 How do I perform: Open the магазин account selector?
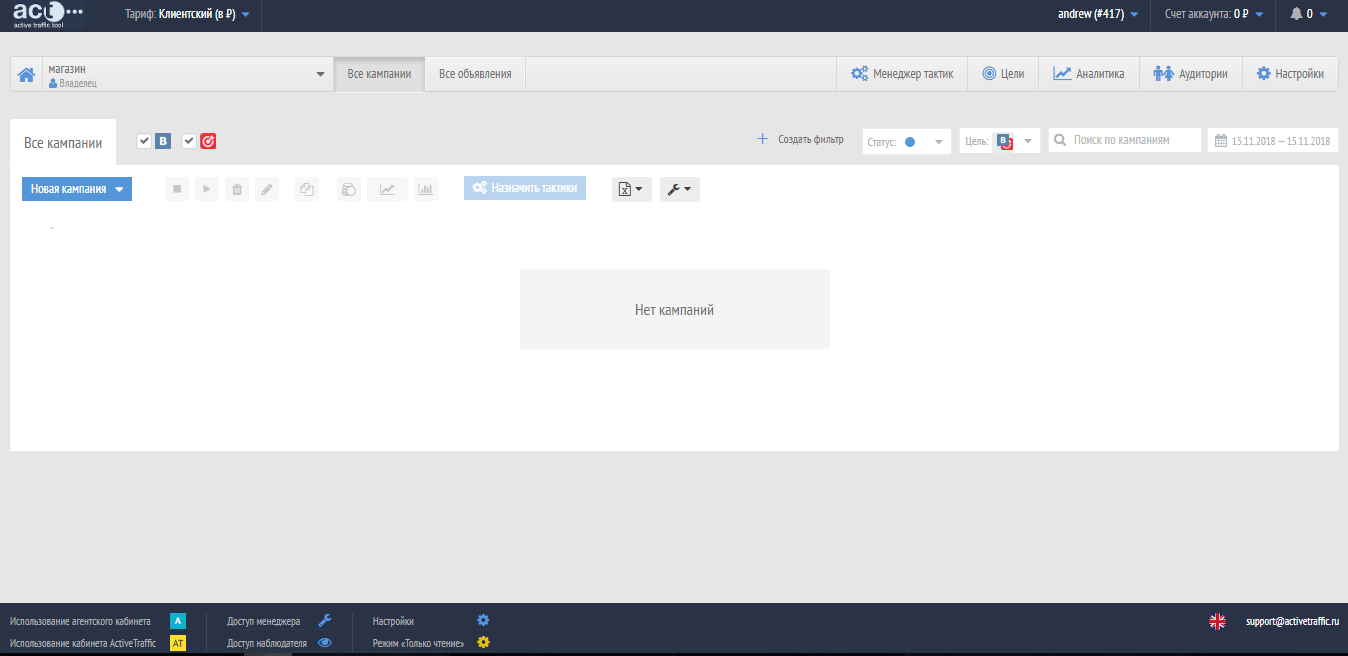point(187,74)
